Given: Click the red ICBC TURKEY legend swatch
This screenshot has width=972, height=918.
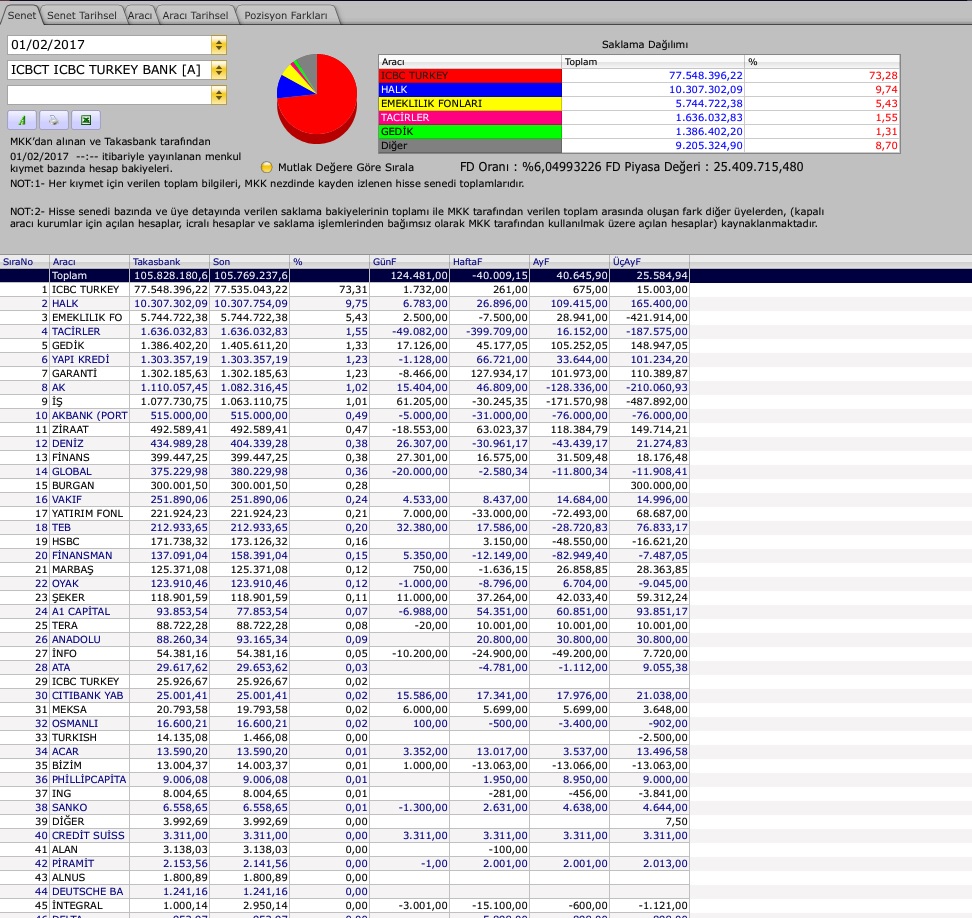Looking at the screenshot, I should point(470,76).
